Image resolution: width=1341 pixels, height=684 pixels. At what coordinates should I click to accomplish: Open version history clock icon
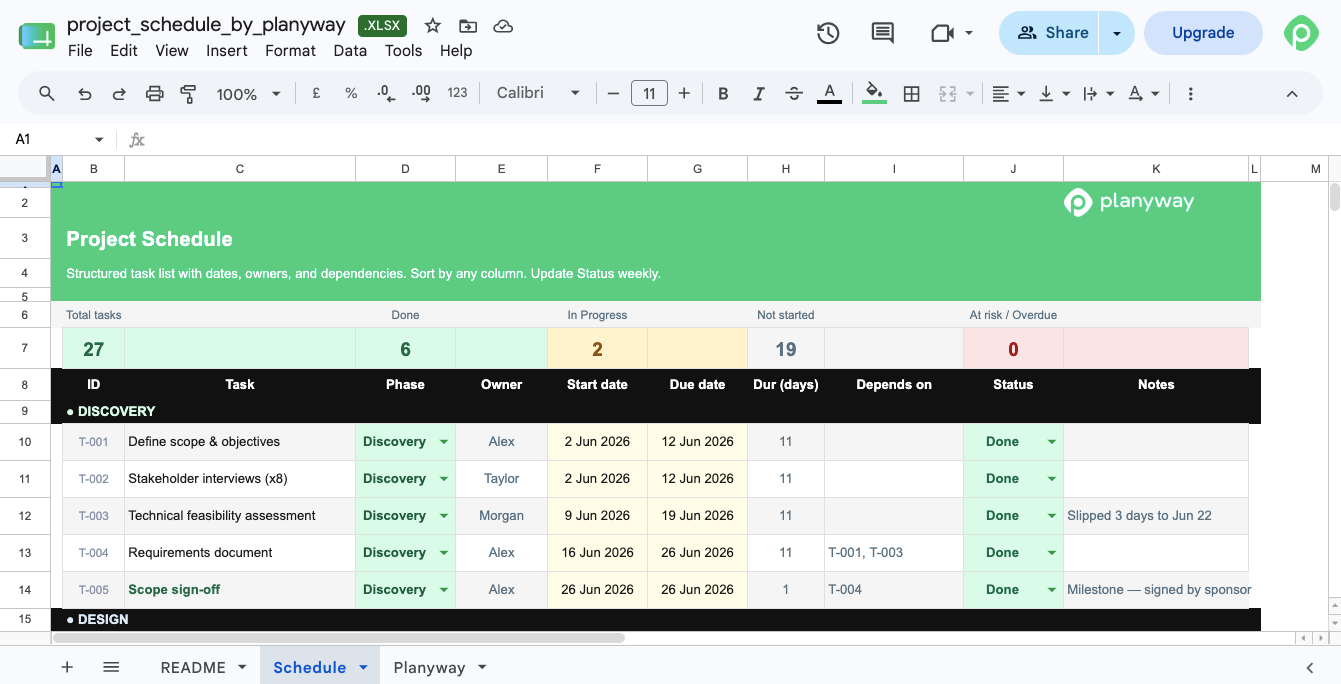(828, 33)
